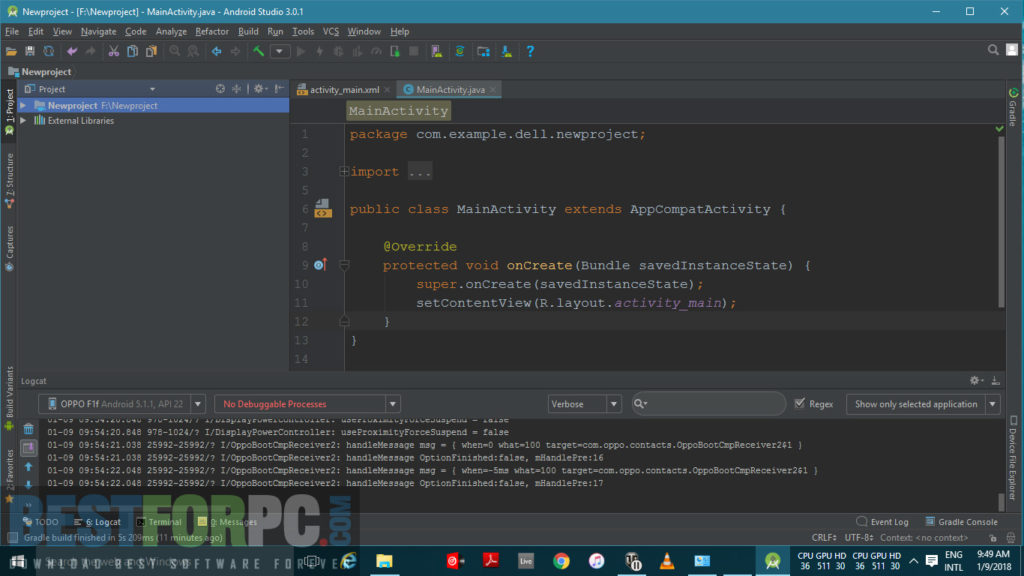The image size is (1024, 576).
Task: Open the VCS menu
Action: click(331, 31)
